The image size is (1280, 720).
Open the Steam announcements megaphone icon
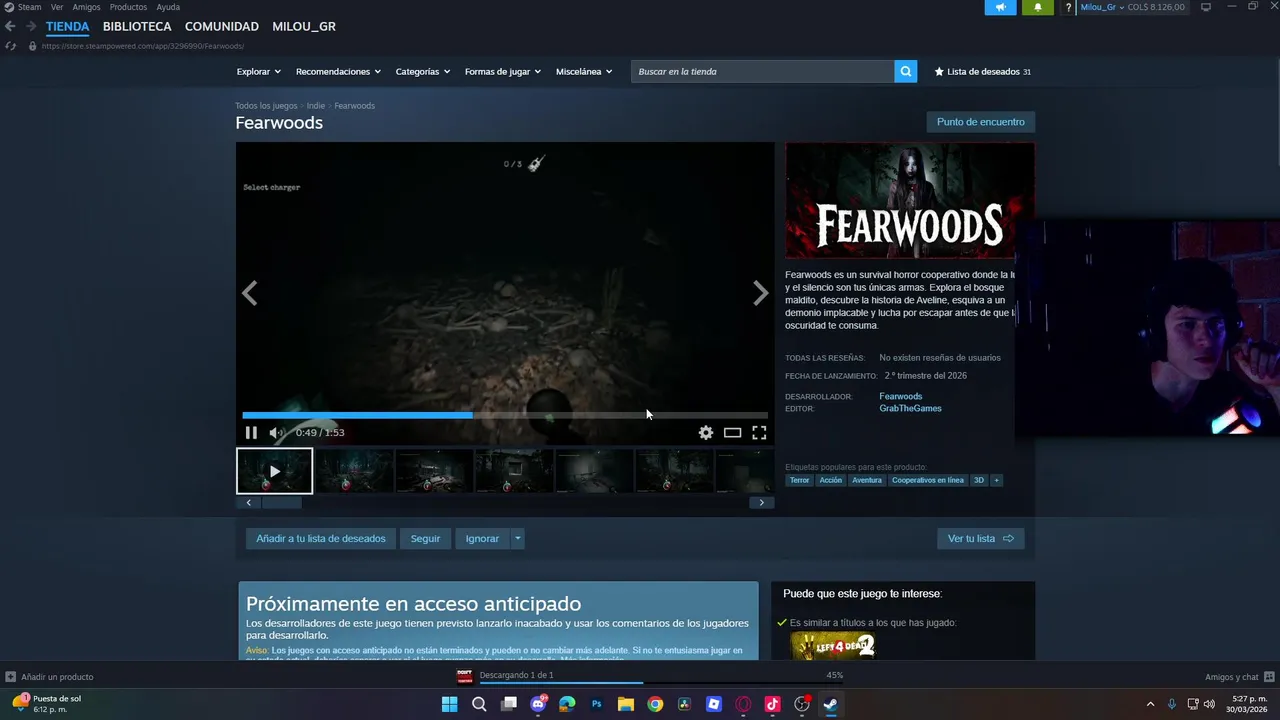click(1000, 7)
